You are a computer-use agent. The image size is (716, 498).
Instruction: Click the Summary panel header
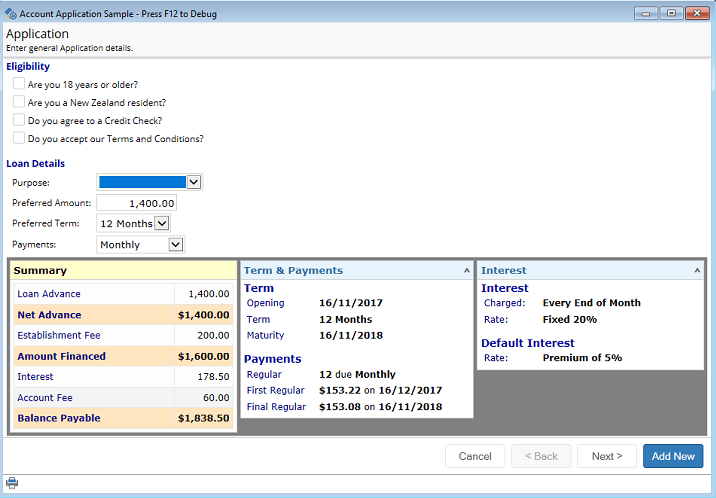[x=123, y=270]
